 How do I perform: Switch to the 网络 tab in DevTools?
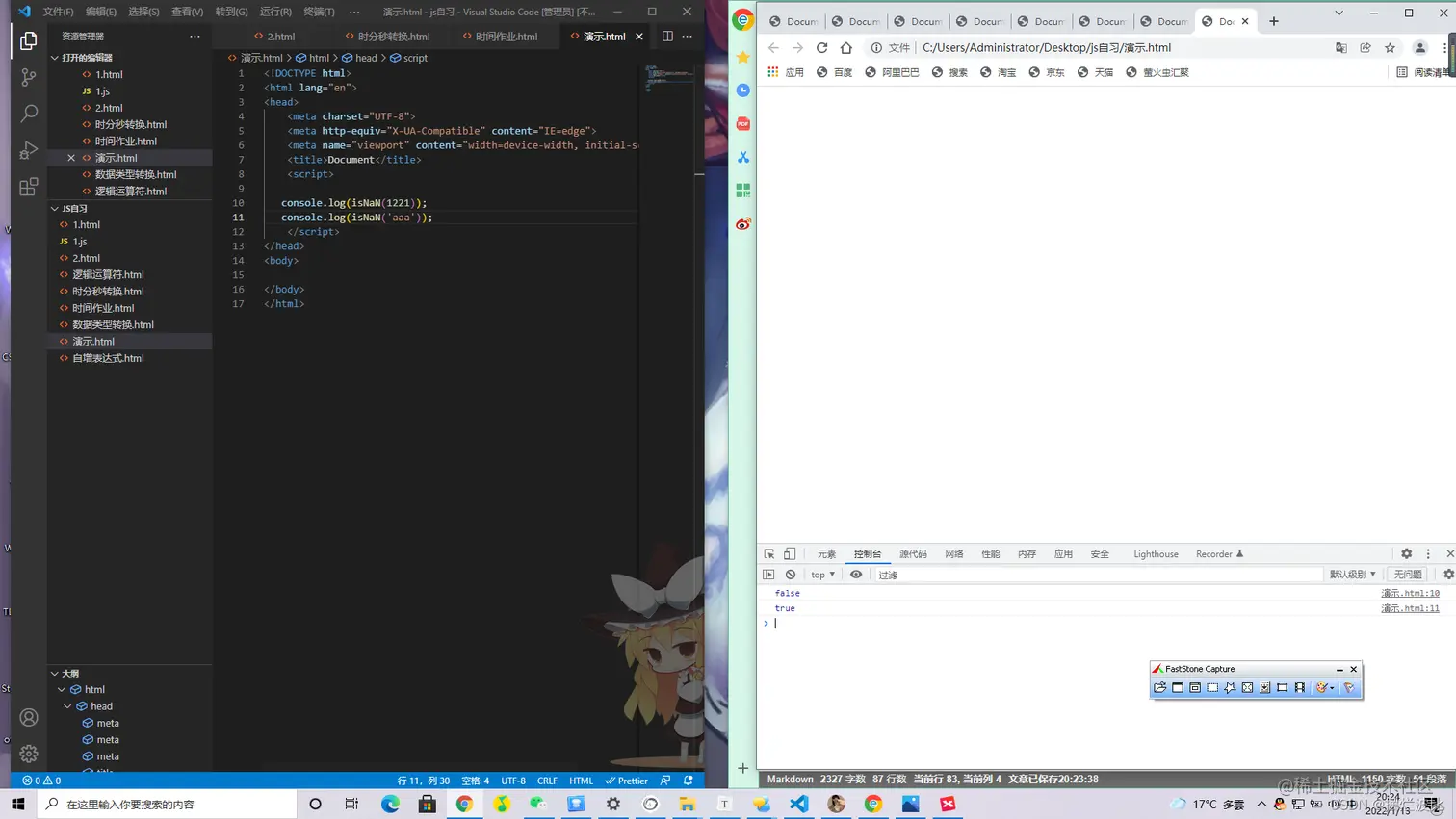(x=954, y=554)
